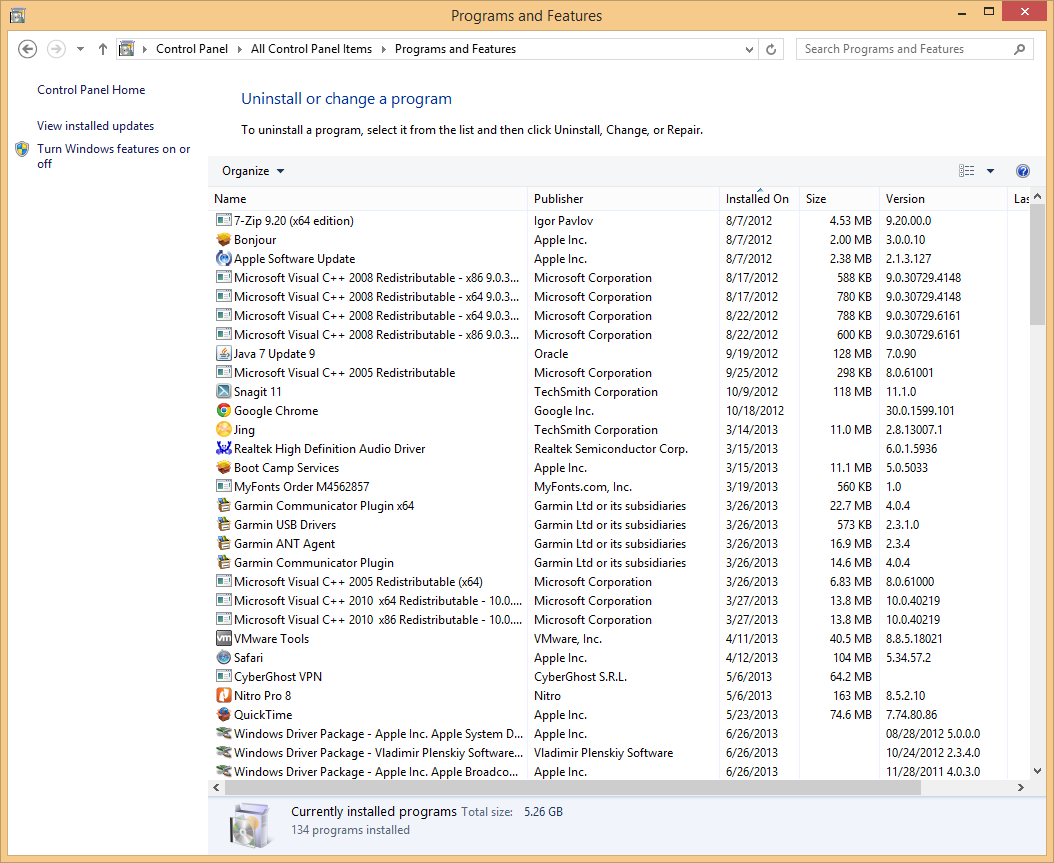Click the Jing sun icon
The width and height of the screenshot is (1054, 863).
223,429
